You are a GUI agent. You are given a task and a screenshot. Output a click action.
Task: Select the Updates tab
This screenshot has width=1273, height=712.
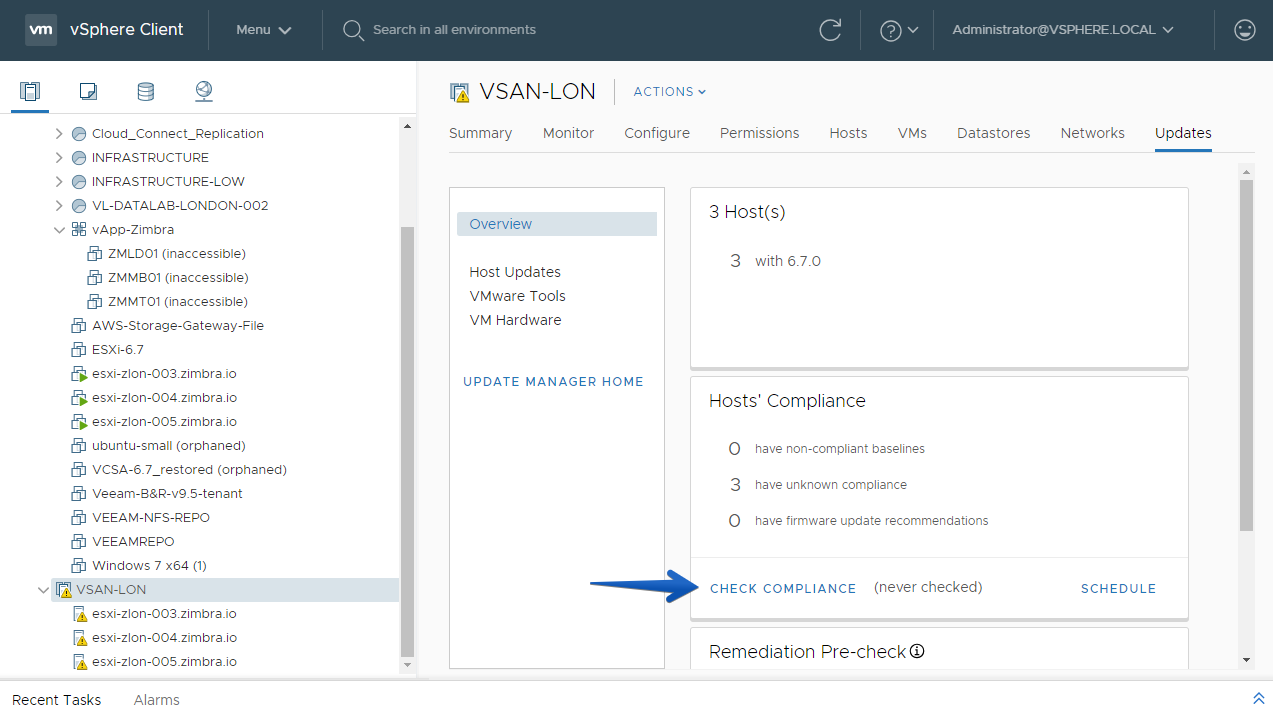1183,133
